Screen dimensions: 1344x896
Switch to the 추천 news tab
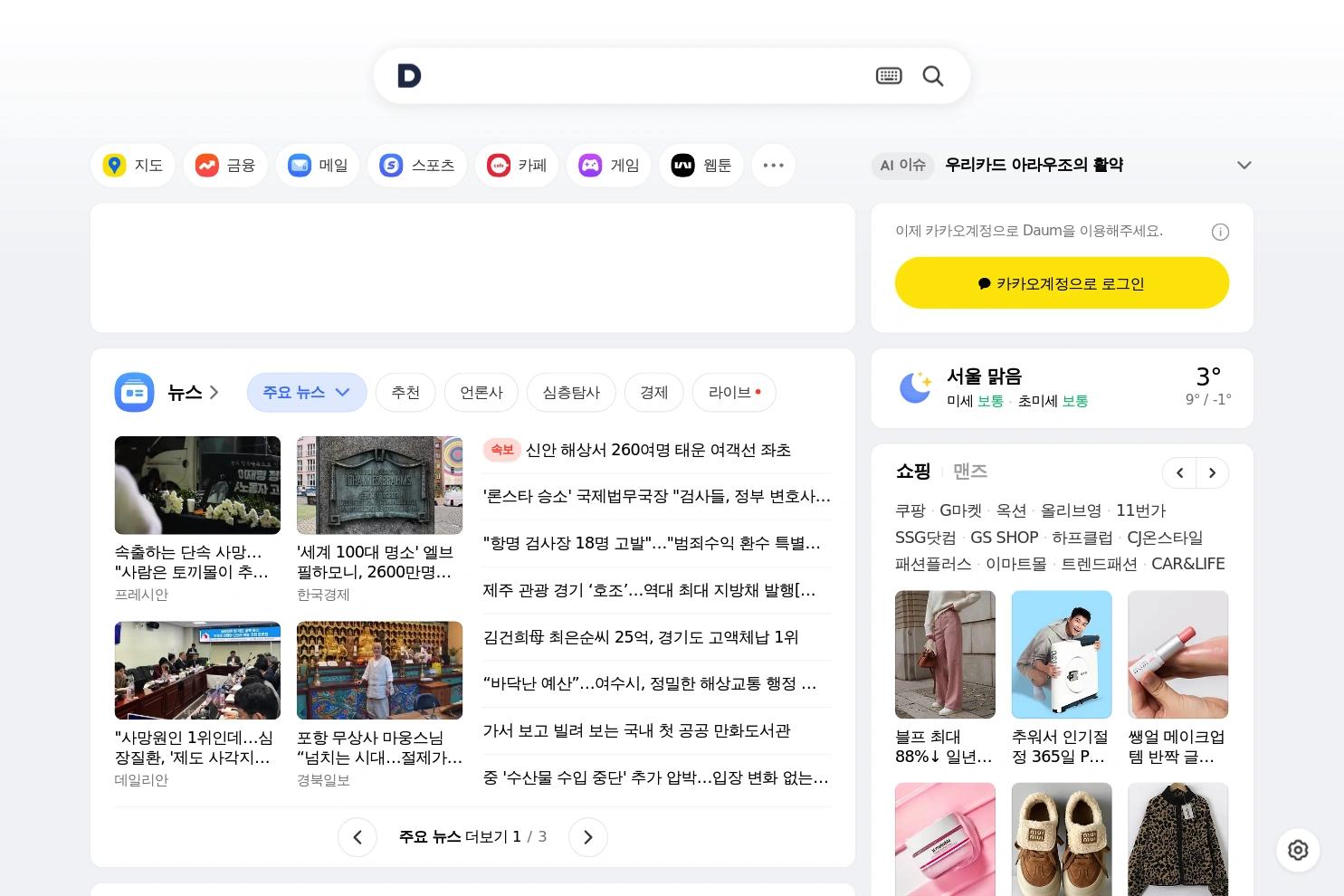click(x=405, y=393)
